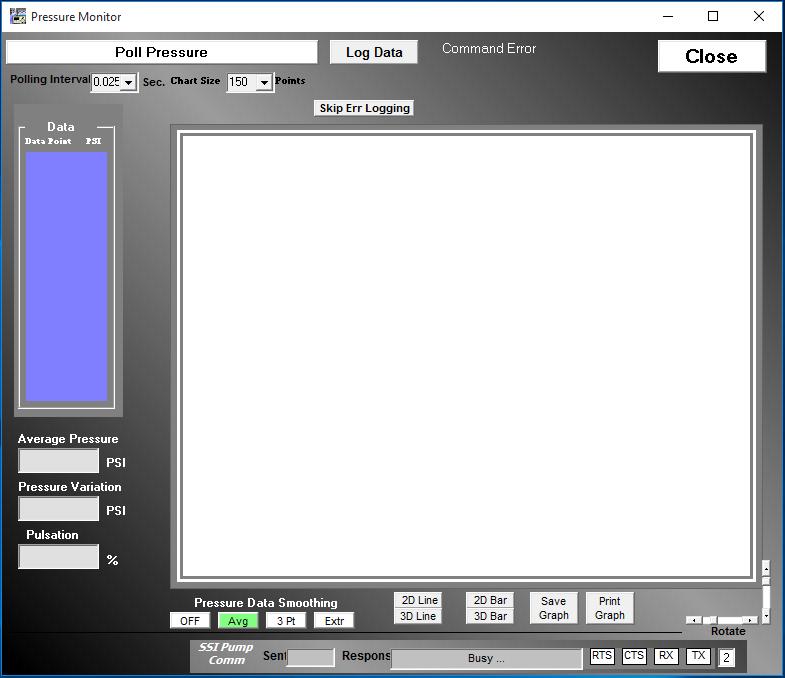Choose 3 Pt smoothing option
This screenshot has width=785, height=678.
286,621
